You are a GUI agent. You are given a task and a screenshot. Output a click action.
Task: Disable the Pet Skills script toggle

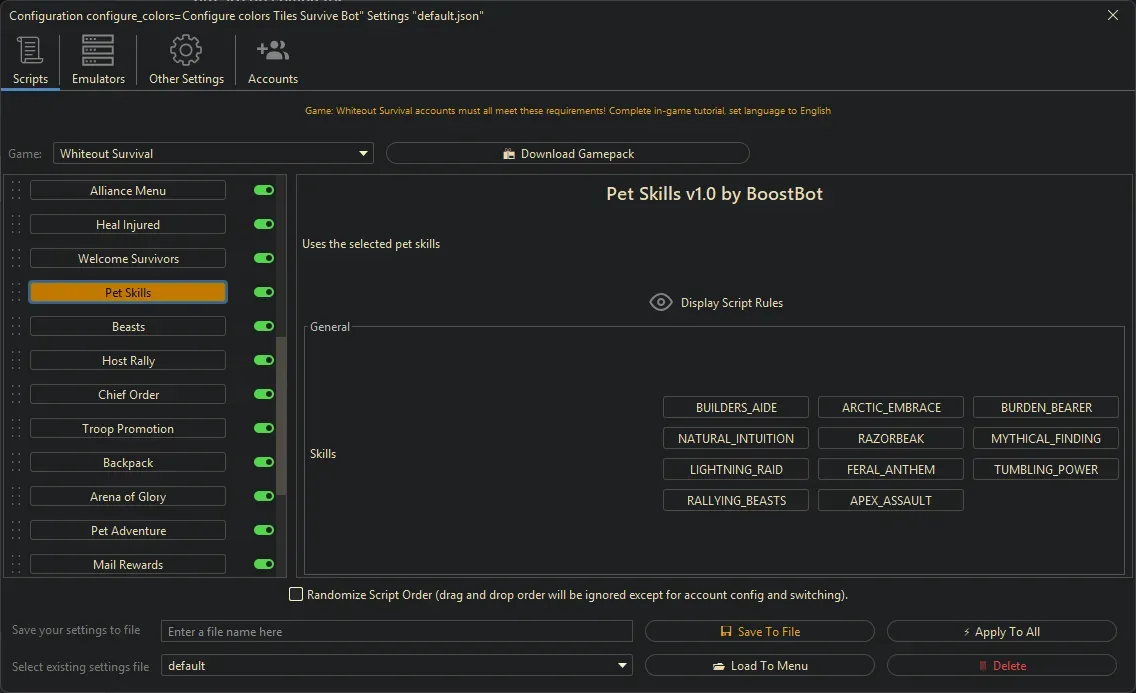click(264, 293)
